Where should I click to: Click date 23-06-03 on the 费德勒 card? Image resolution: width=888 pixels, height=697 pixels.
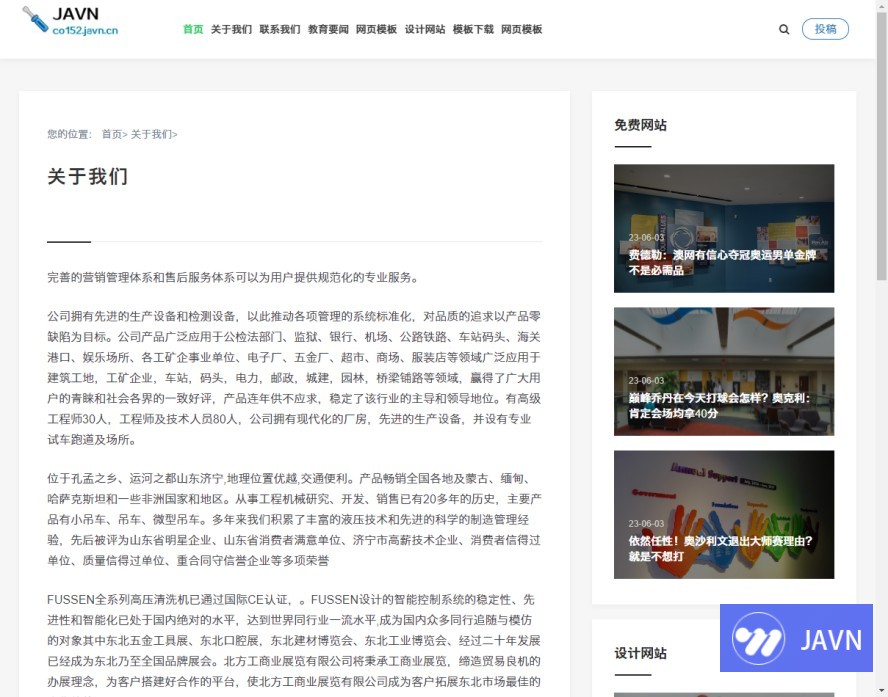pyautogui.click(x=646, y=238)
